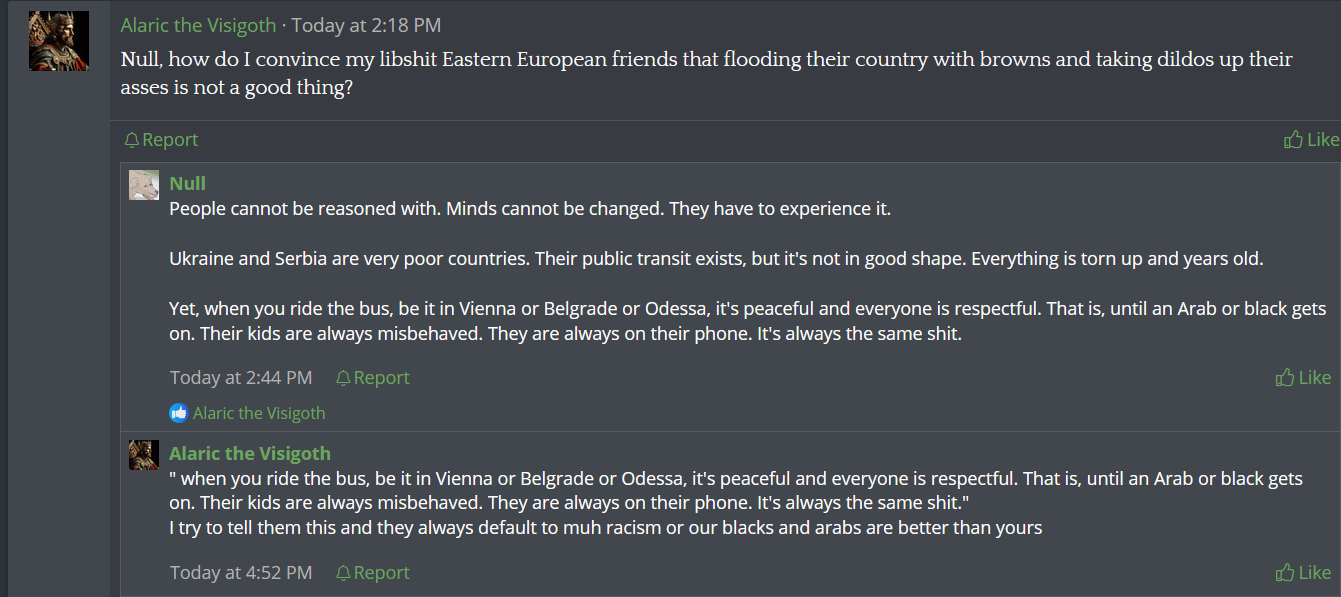The height and width of the screenshot is (597, 1341).
Task: Open the Today at 4:52 PM timestamp
Action: click(x=241, y=573)
